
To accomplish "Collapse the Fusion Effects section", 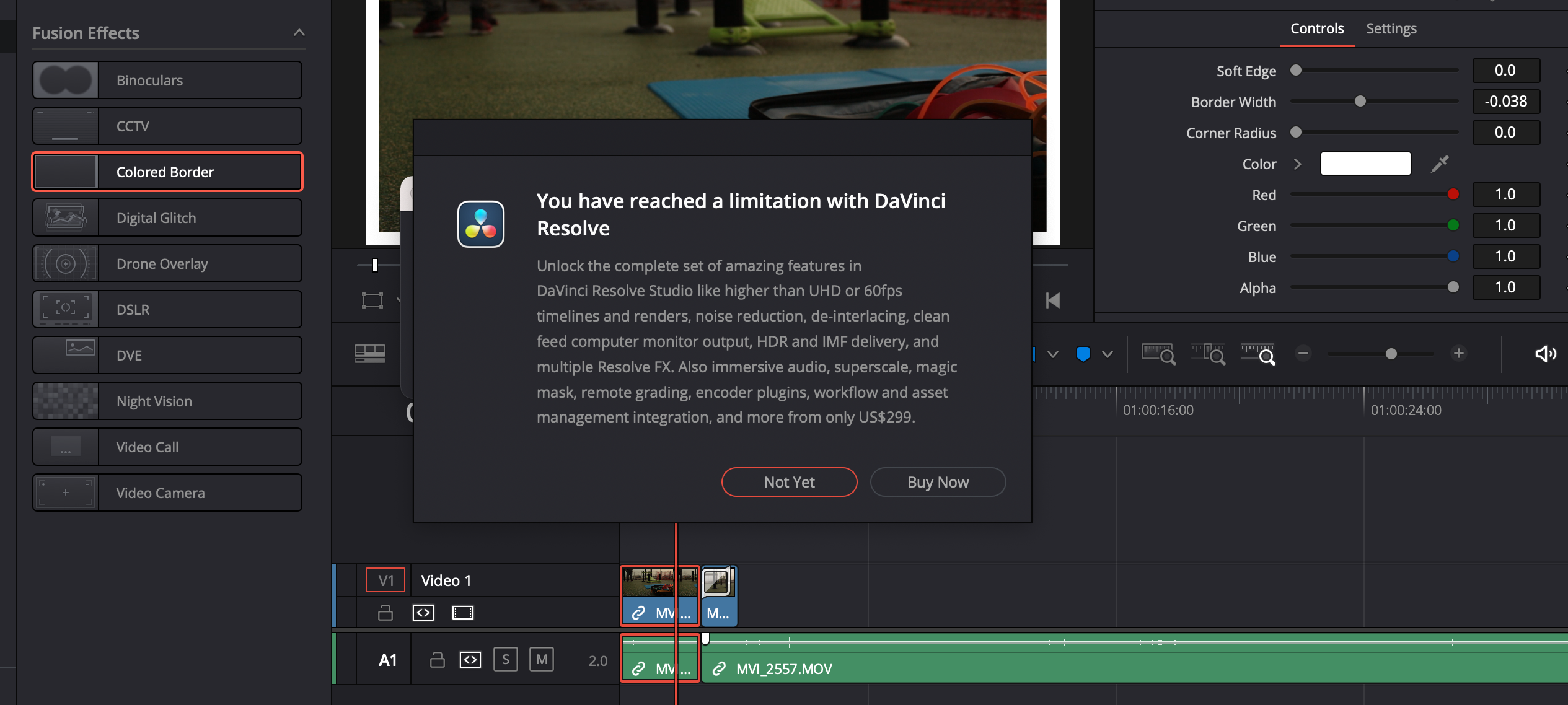I will pos(299,33).
